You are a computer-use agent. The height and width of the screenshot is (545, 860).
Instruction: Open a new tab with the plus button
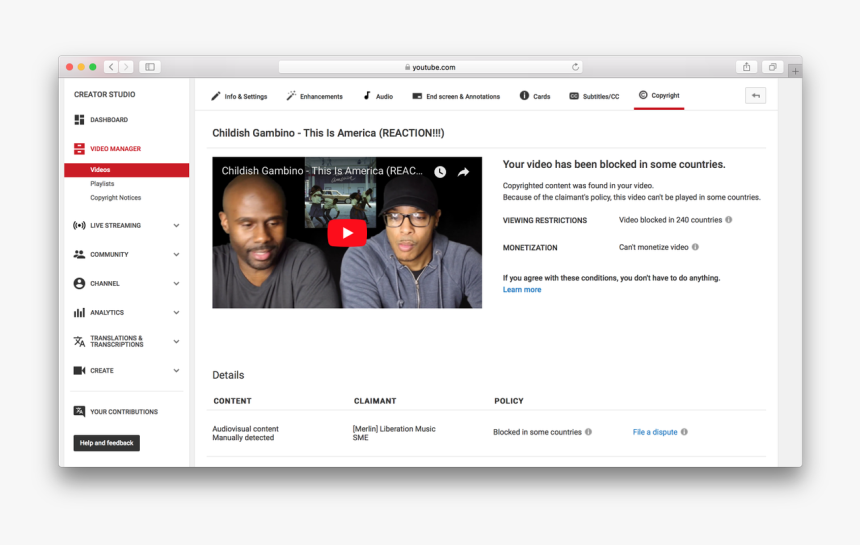tap(795, 71)
